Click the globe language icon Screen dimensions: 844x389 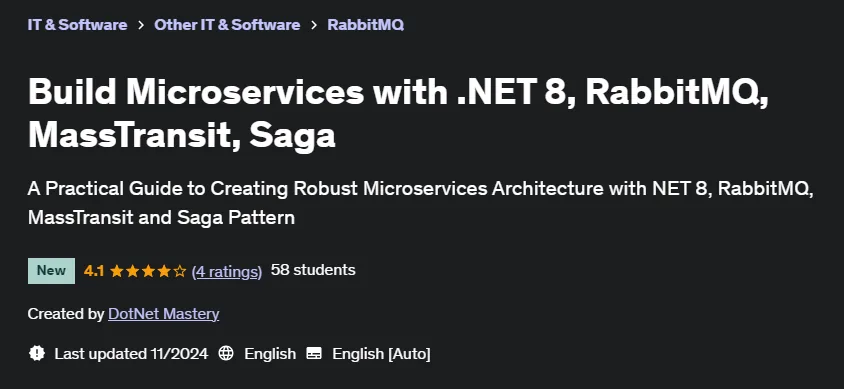(x=226, y=353)
